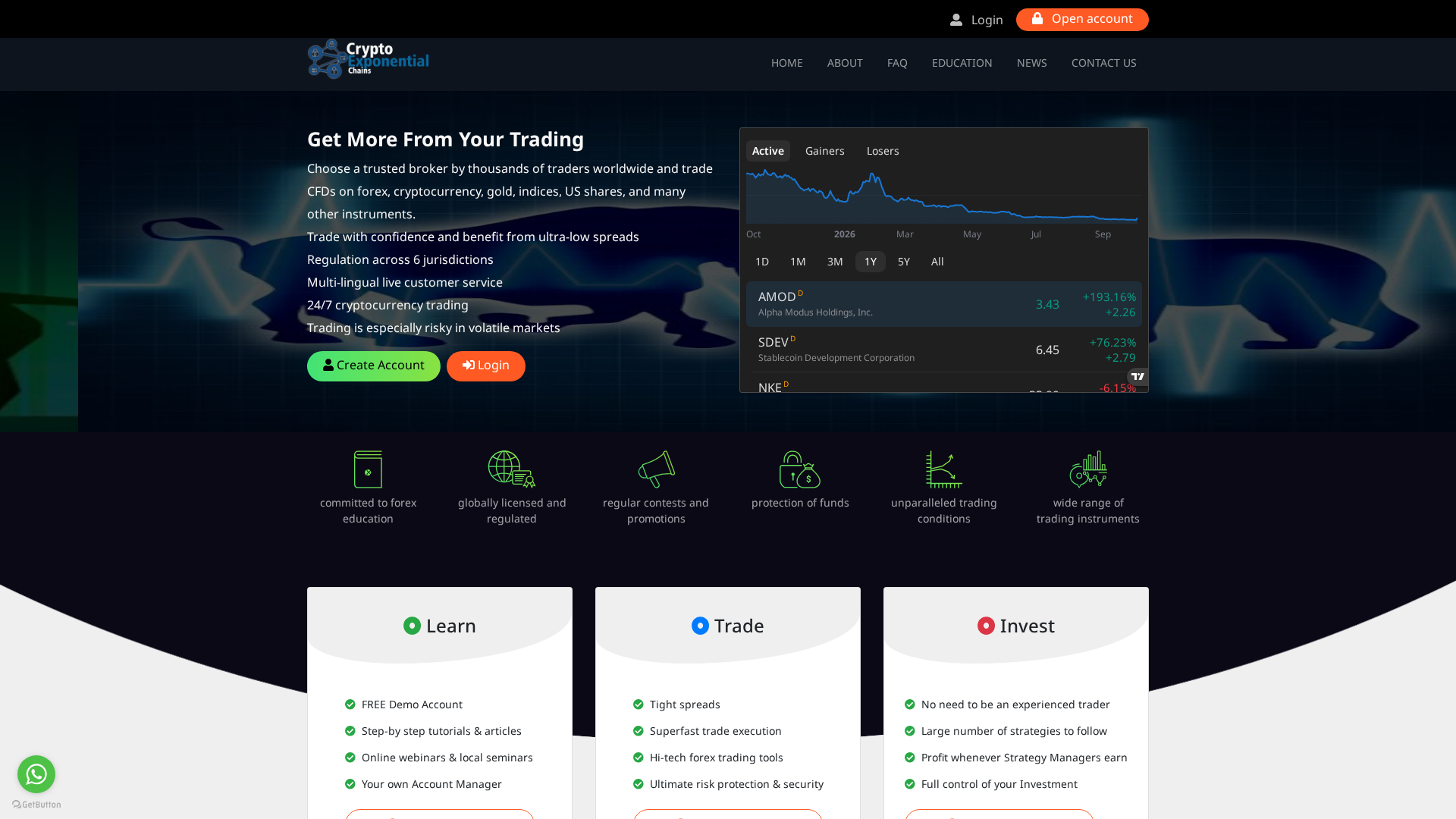Click the green Create Account button

pos(374,366)
